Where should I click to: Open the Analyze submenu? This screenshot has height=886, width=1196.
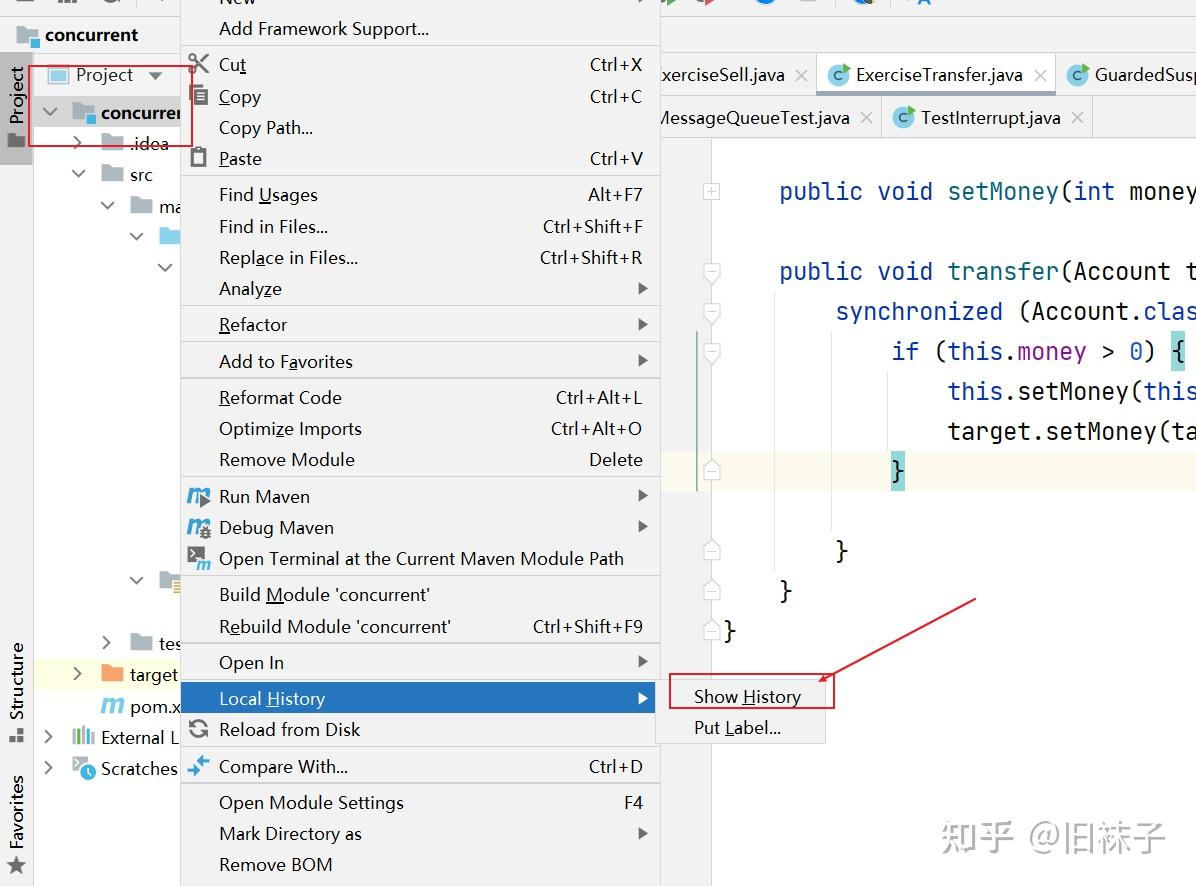[x=420, y=289]
